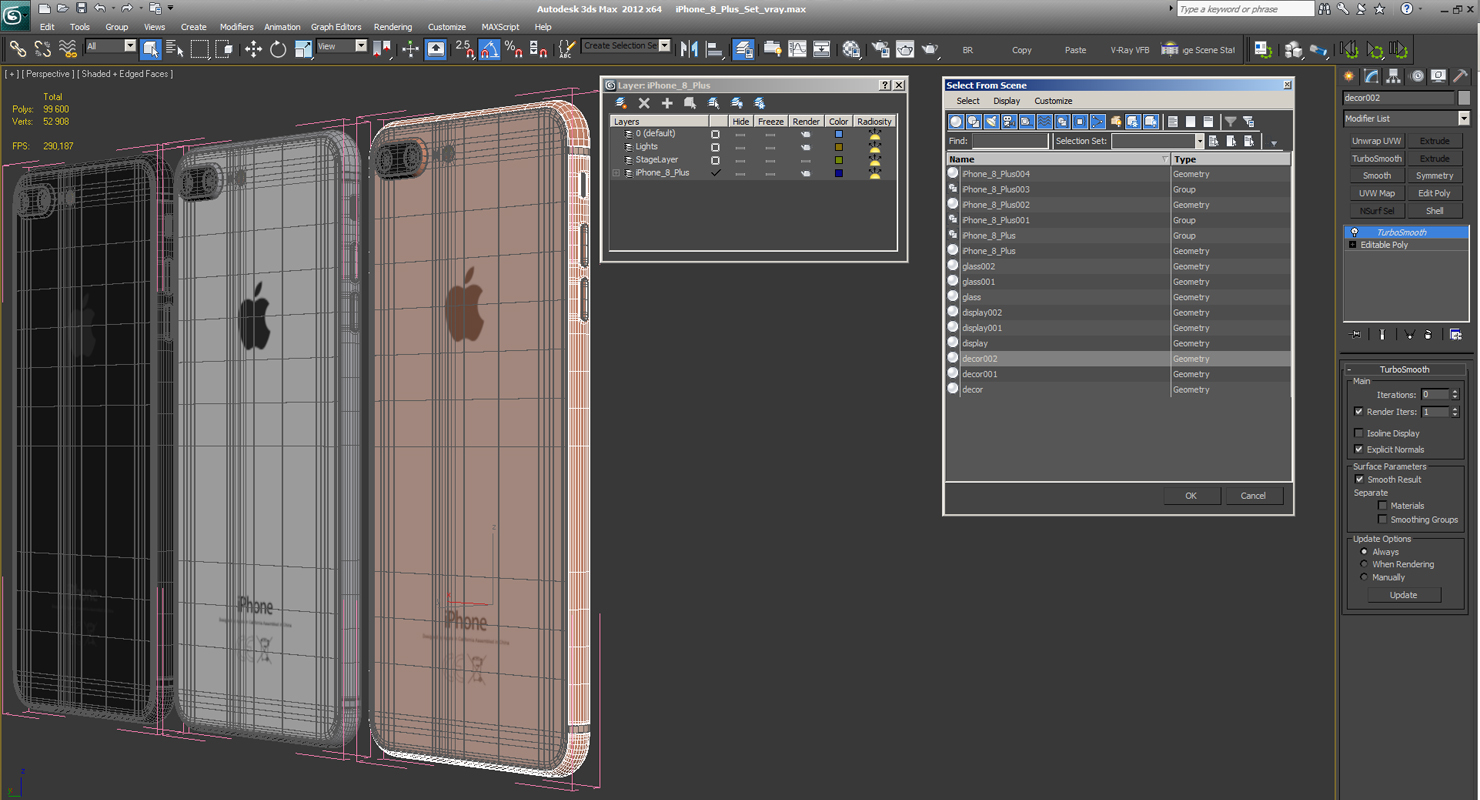Open the Utilities hammer panel tab

1461,76
